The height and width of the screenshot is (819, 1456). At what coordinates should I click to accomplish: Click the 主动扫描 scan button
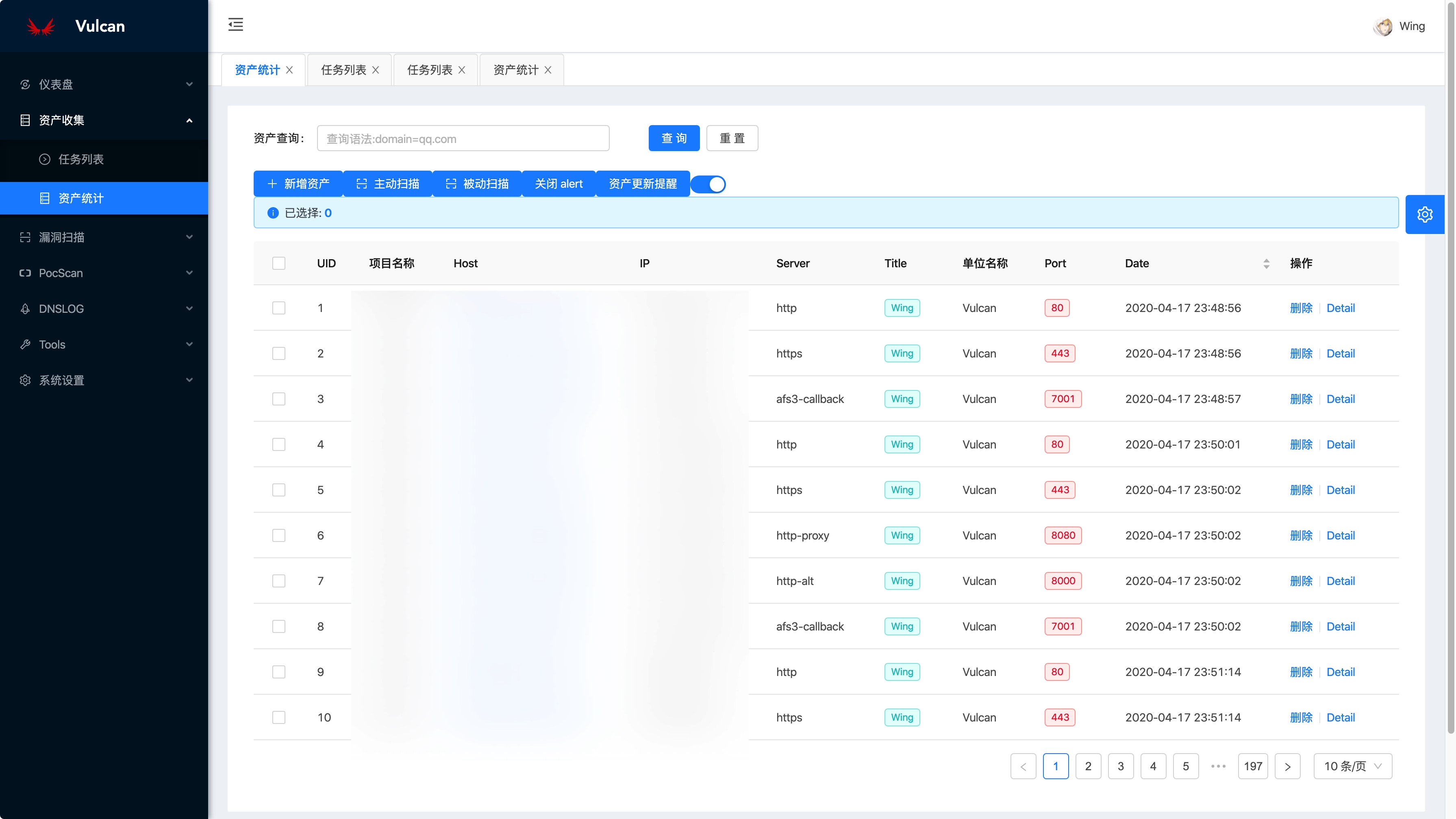[388, 184]
